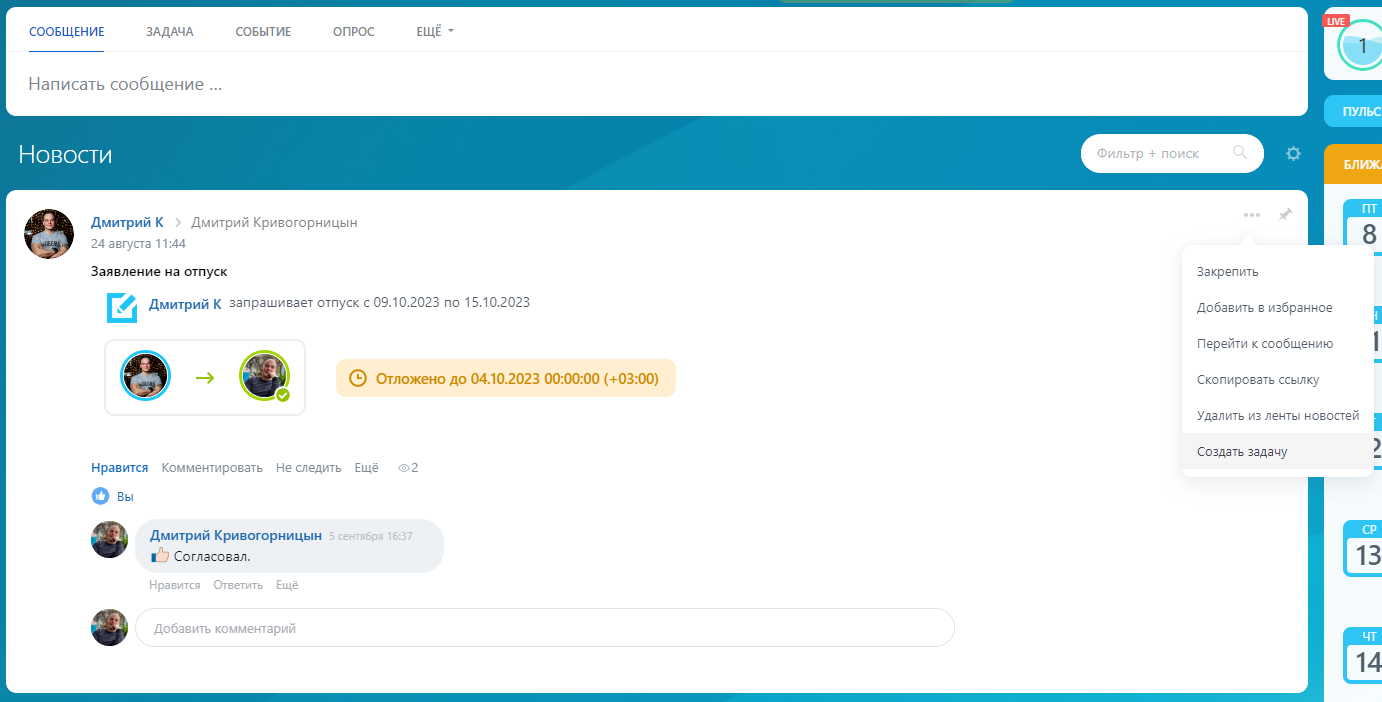Expand the post's Ещё actions link
Screen dimensions: 1382x702
(x=367, y=468)
